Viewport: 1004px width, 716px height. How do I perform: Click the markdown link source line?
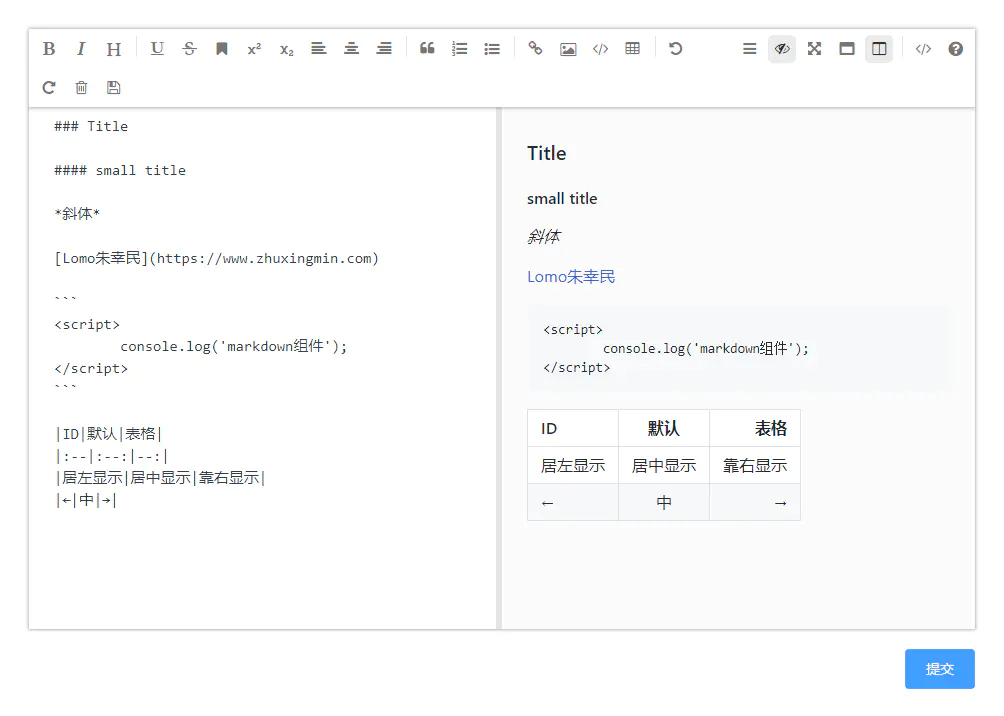[216, 258]
